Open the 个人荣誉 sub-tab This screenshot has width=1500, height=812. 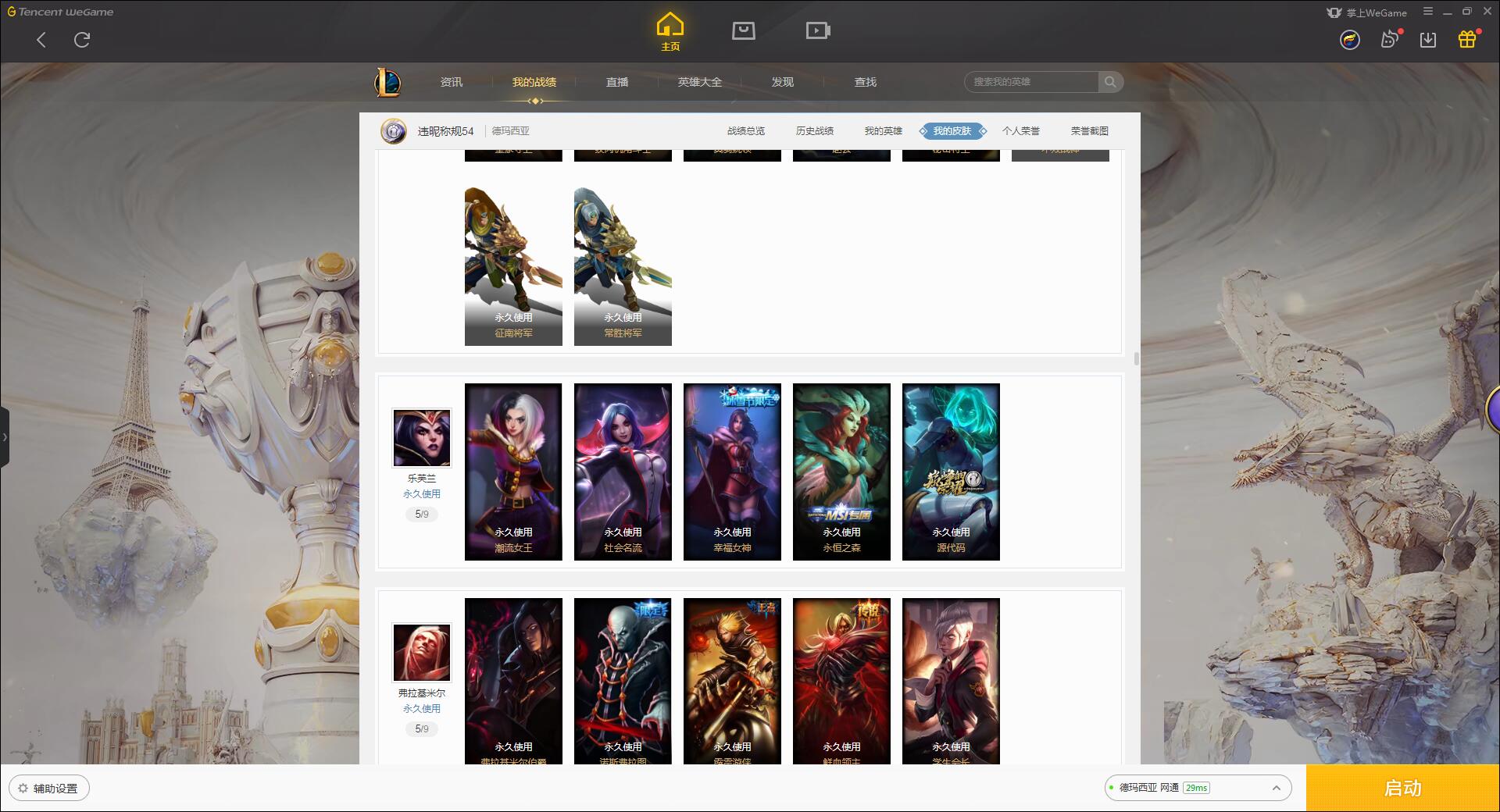(1021, 131)
